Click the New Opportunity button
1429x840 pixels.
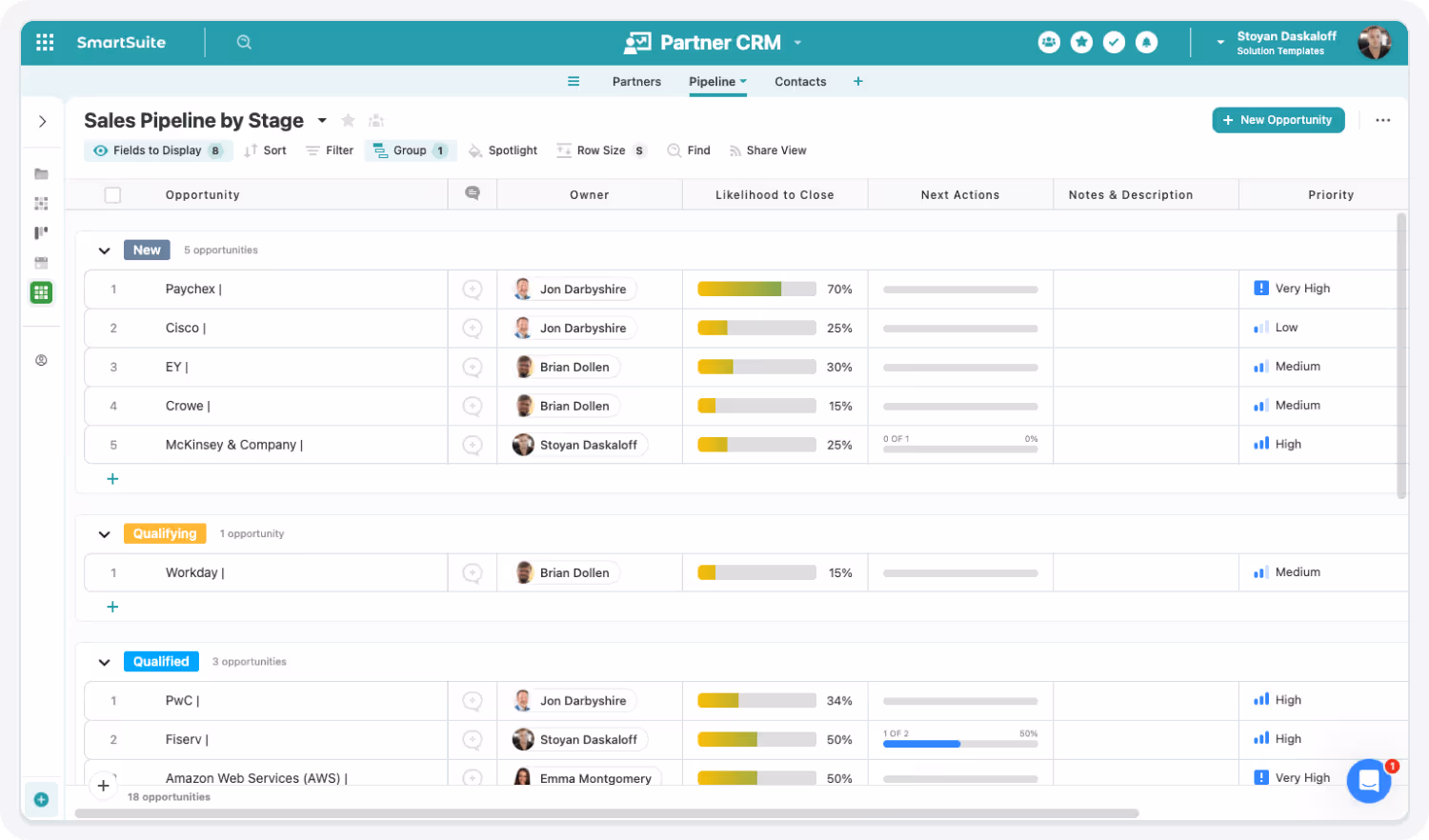tap(1278, 120)
